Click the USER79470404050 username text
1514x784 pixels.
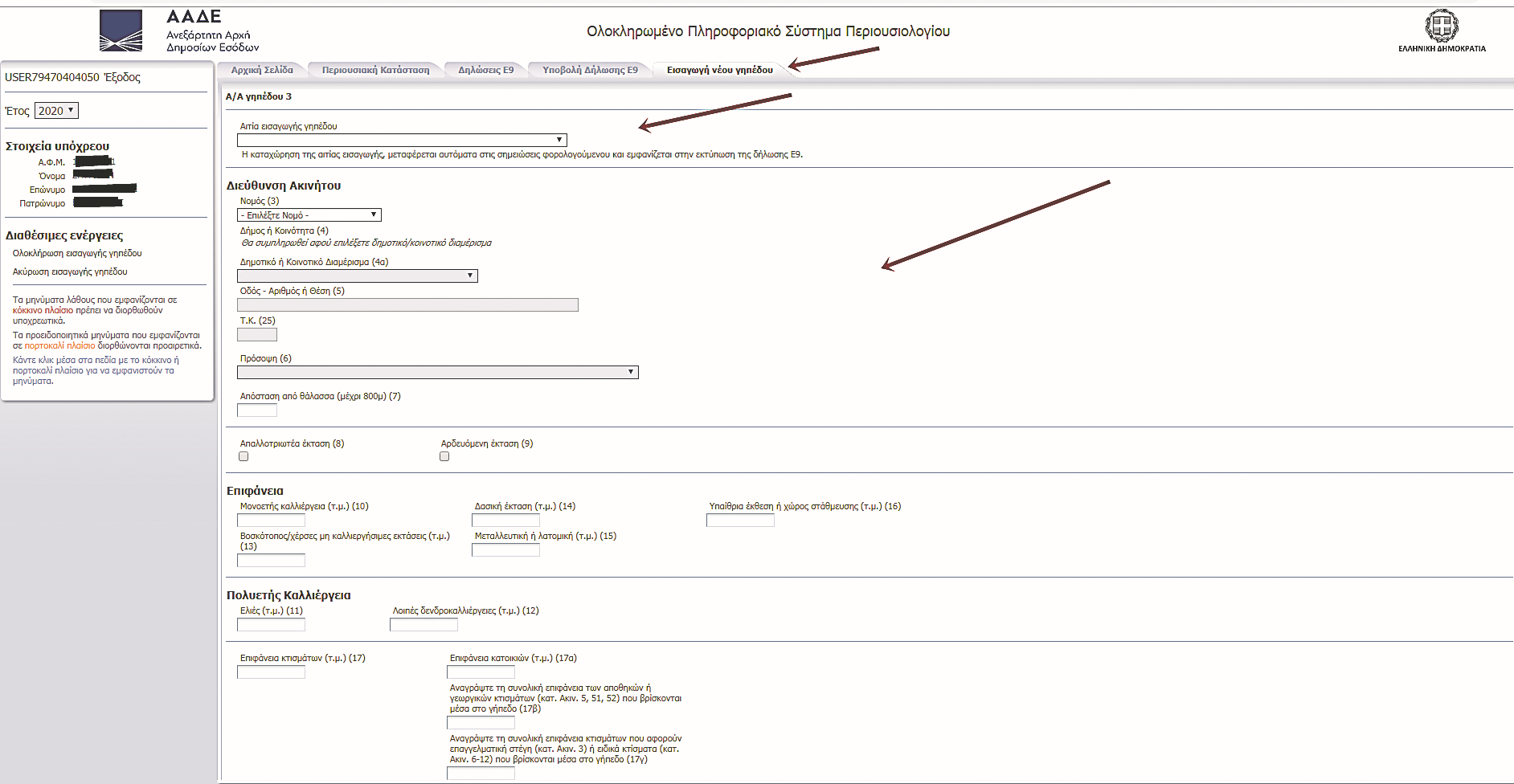52,77
